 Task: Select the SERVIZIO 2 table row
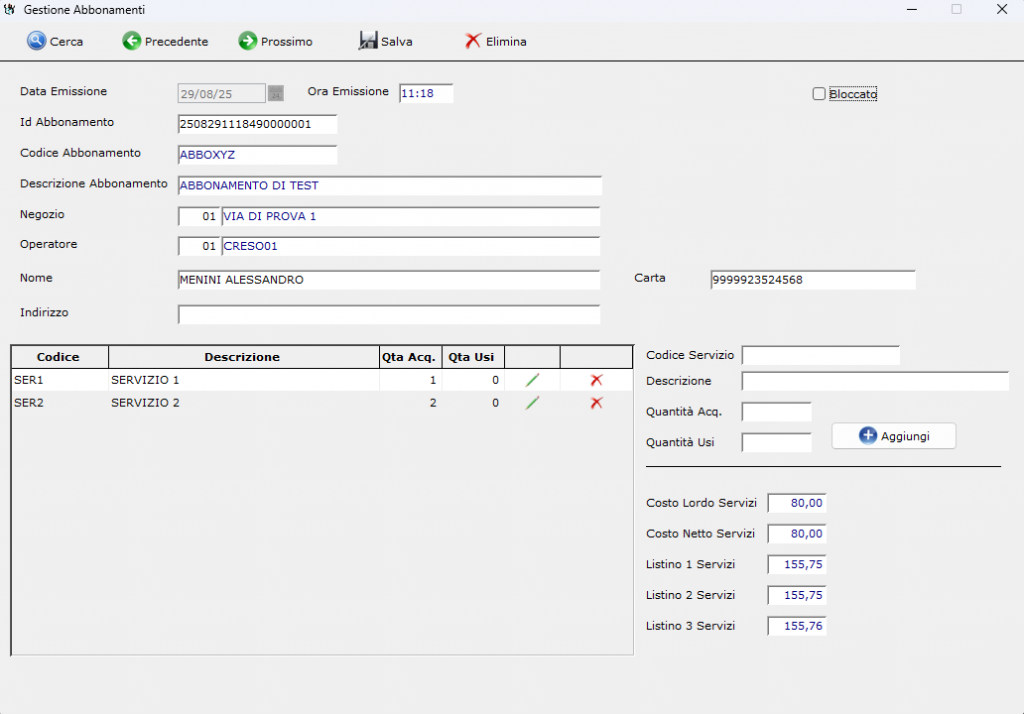[x=145, y=403]
